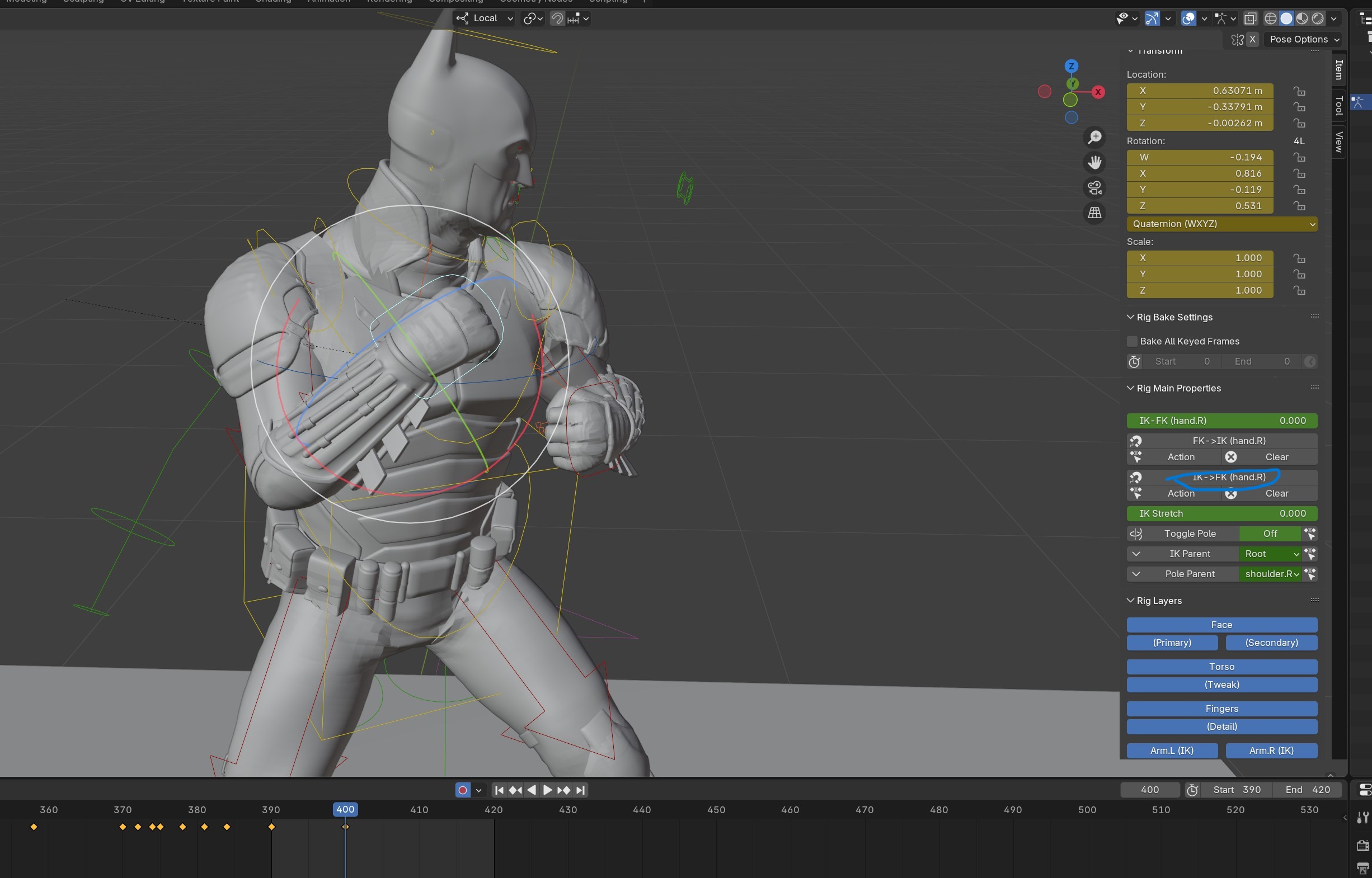
Task: Open Pose Options dropdown
Action: [1304, 39]
